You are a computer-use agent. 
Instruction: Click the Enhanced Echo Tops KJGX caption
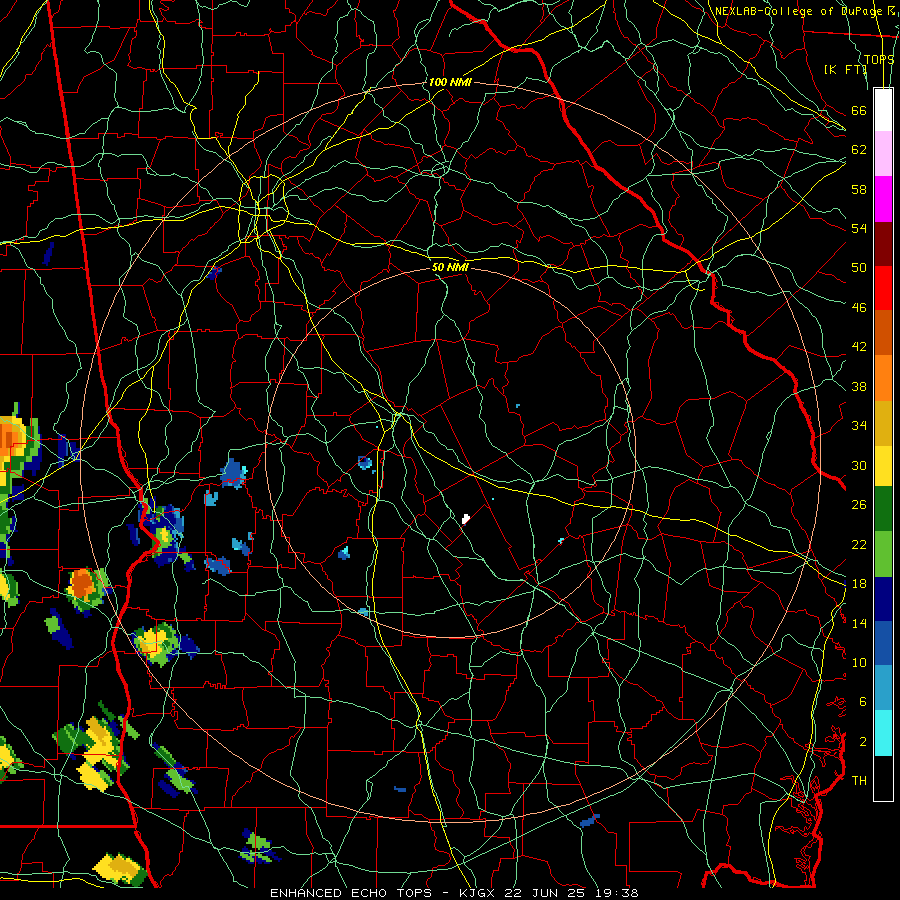tap(453, 893)
